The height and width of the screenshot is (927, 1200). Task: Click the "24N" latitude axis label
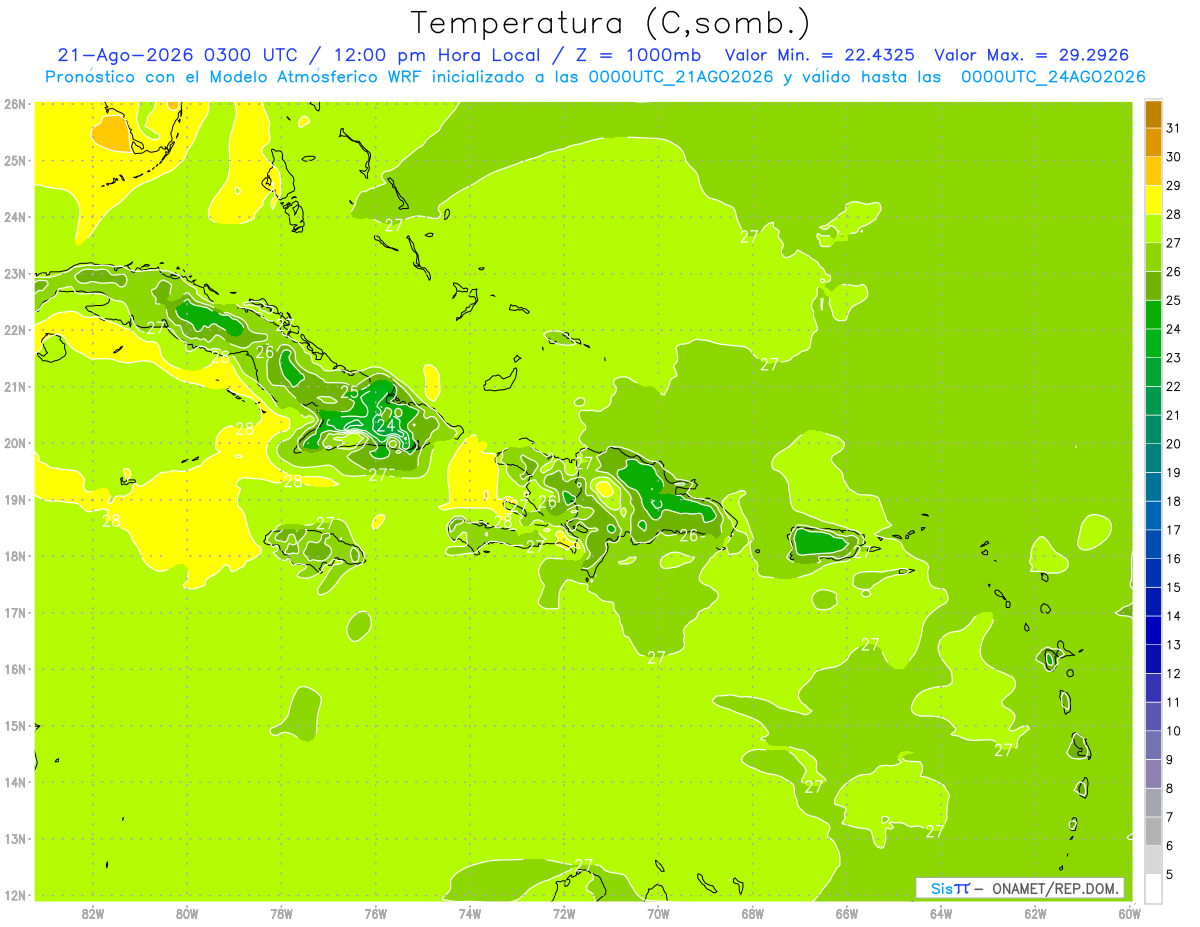[14, 217]
